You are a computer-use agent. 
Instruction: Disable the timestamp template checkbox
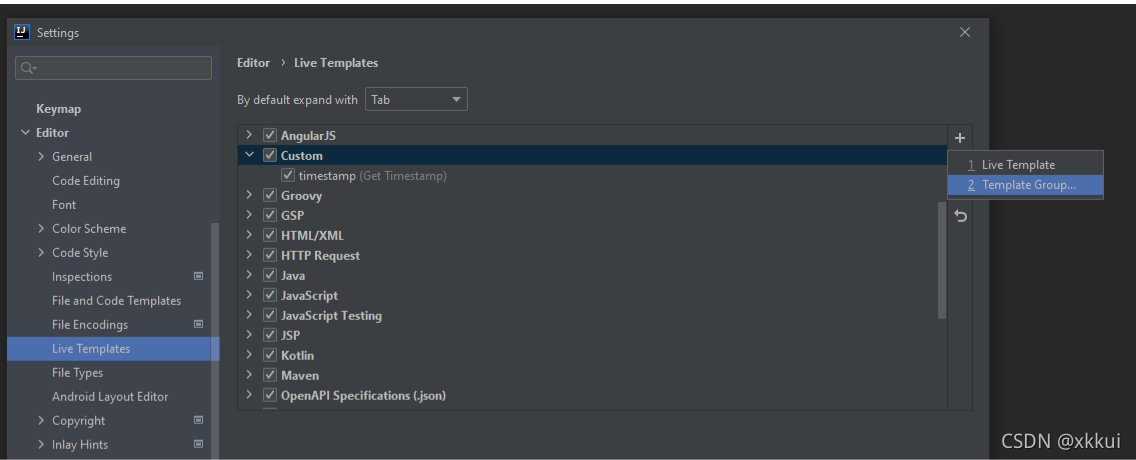pos(288,175)
